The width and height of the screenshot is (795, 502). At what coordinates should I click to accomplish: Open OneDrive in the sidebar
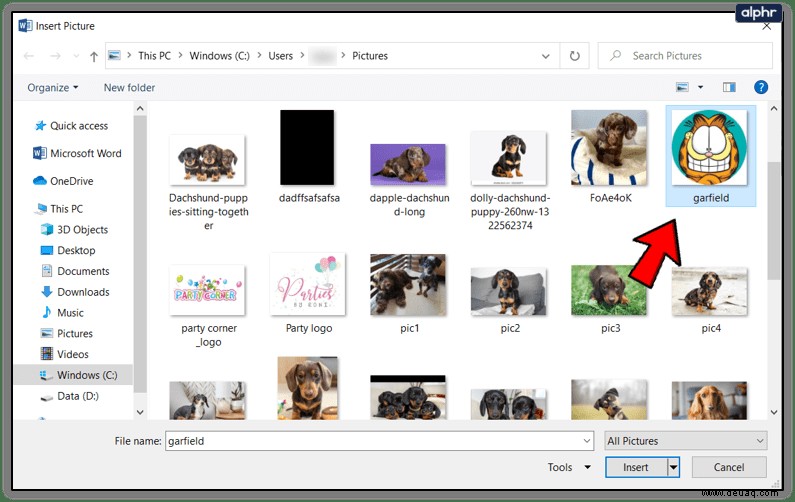[x=63, y=181]
